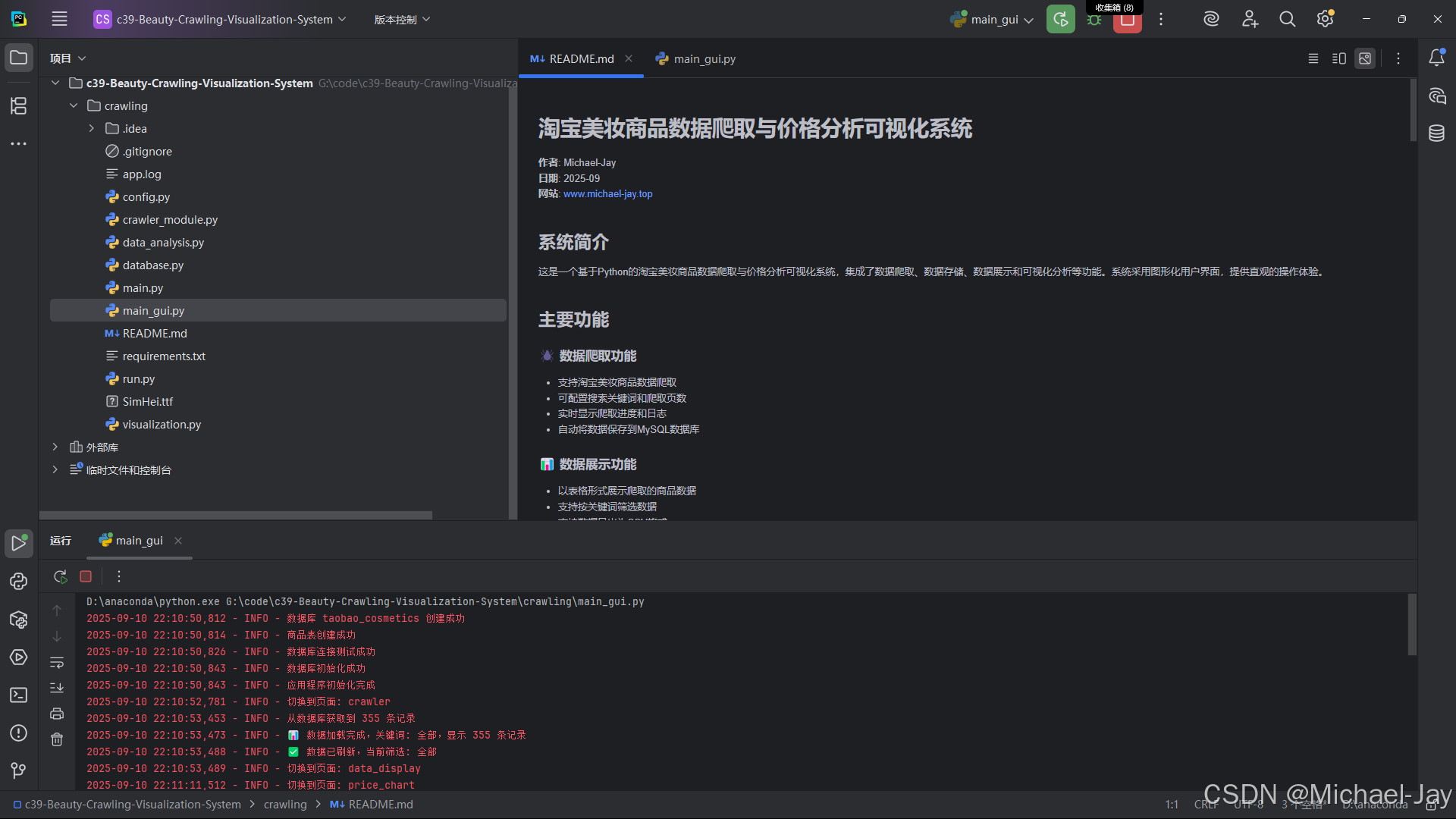Click the 1:1 cursor position in the status bar
The height and width of the screenshot is (819, 1456).
tap(1172, 804)
